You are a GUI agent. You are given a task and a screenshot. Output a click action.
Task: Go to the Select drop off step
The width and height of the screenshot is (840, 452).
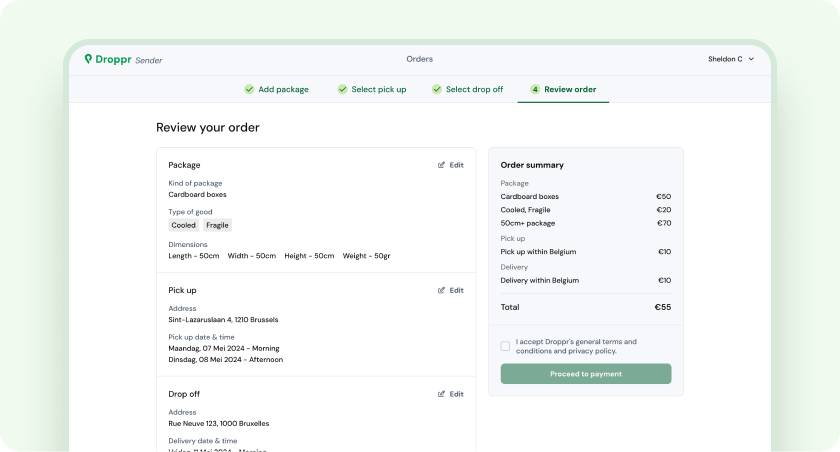468,89
